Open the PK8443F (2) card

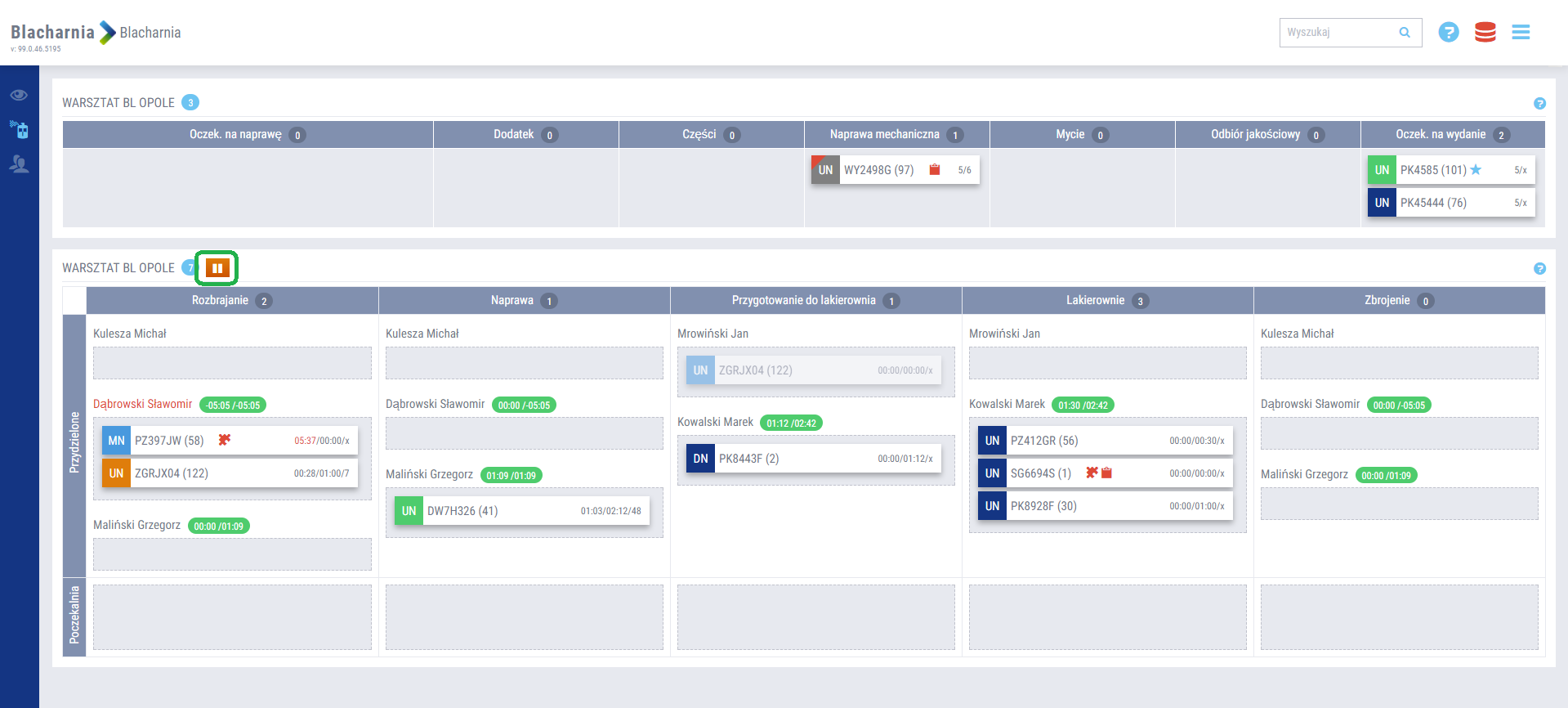pyautogui.click(x=813, y=459)
